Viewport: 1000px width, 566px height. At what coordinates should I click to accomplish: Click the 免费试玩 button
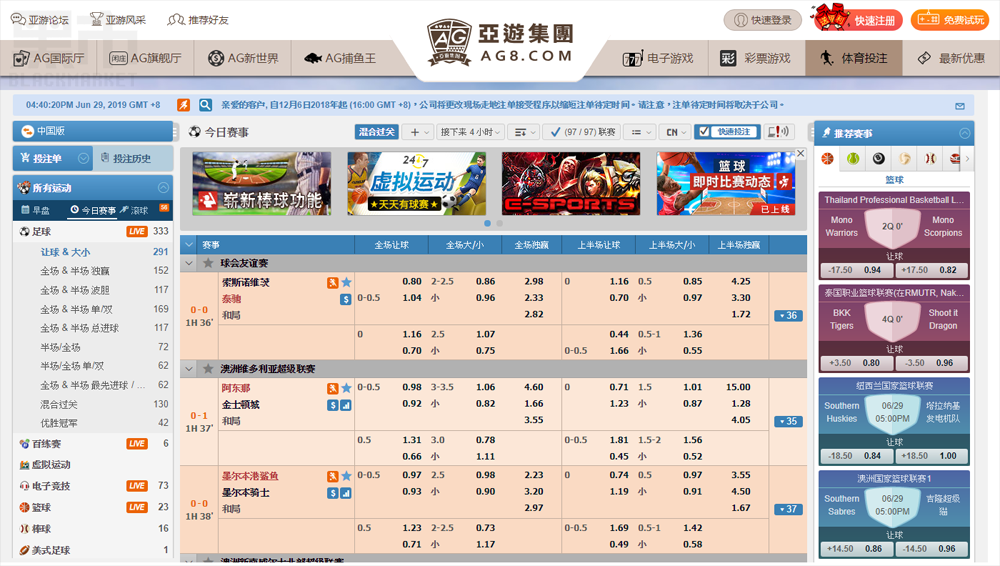[950, 20]
